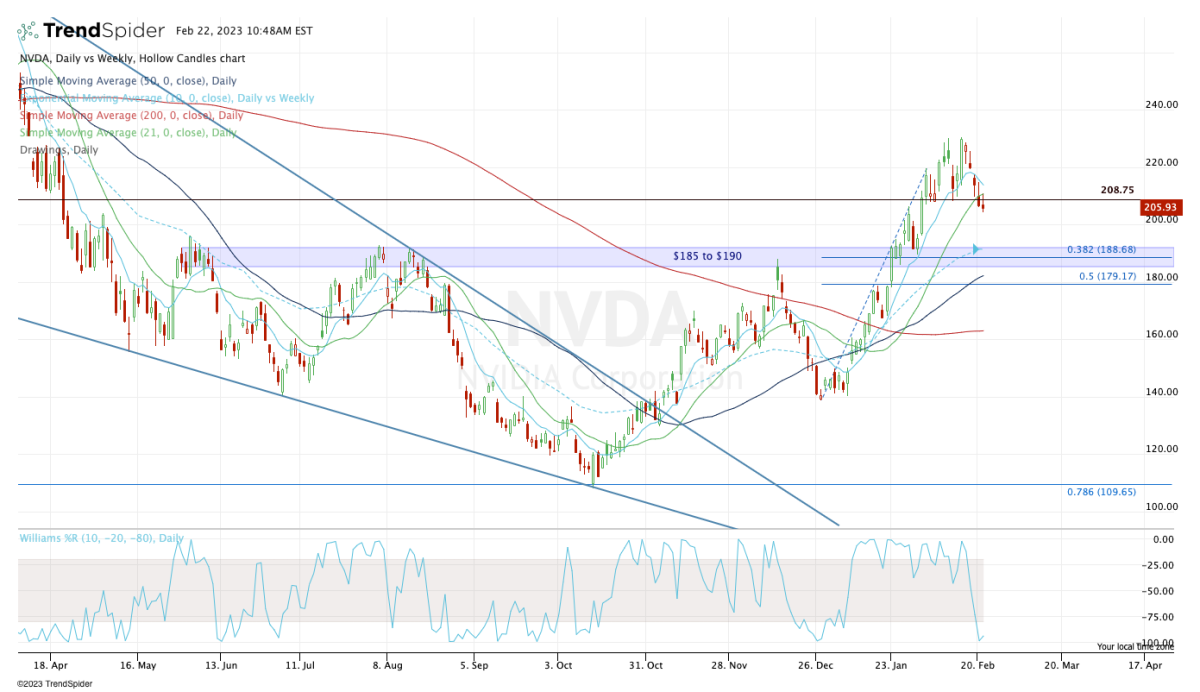Click the 18. Apr date label
The width and height of the screenshot is (1200, 692).
(x=52, y=664)
